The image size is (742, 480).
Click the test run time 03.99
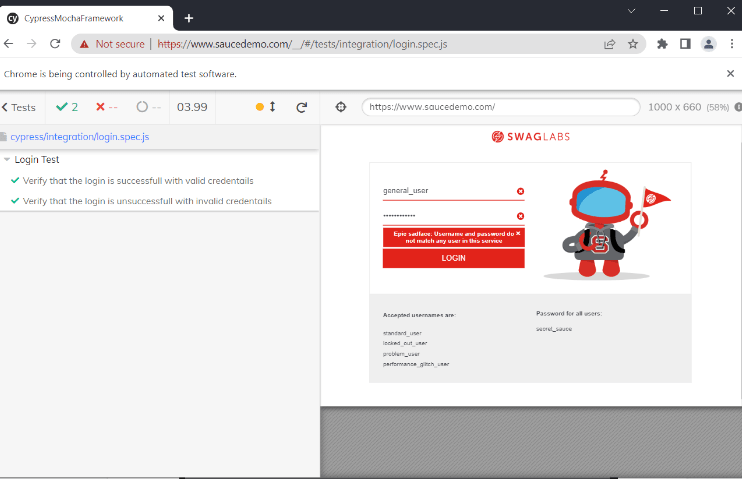[x=192, y=107]
